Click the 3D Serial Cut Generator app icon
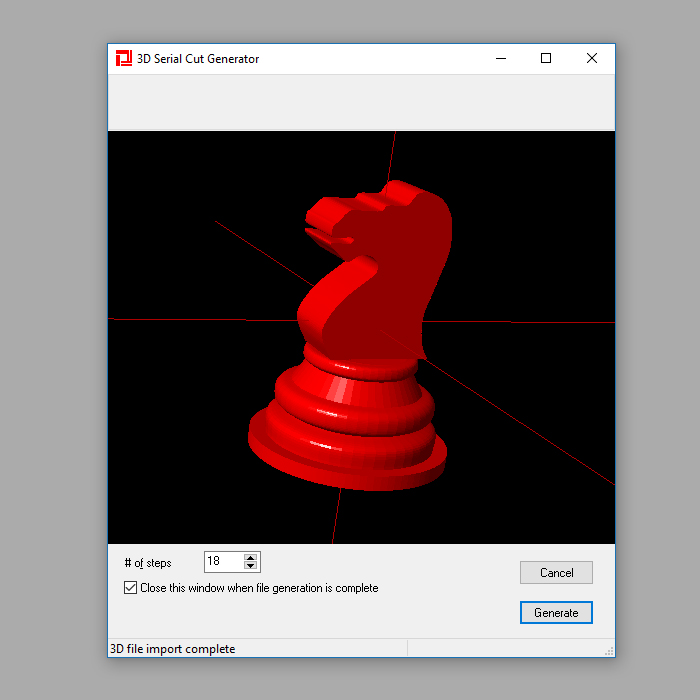Screen dimensions: 700x700 (x=124, y=59)
